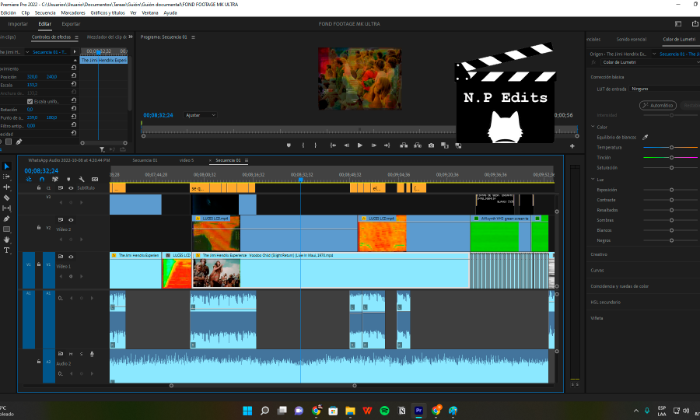The image size is (700, 420).
Task: Select the Razor tool
Action: click(x=7, y=198)
